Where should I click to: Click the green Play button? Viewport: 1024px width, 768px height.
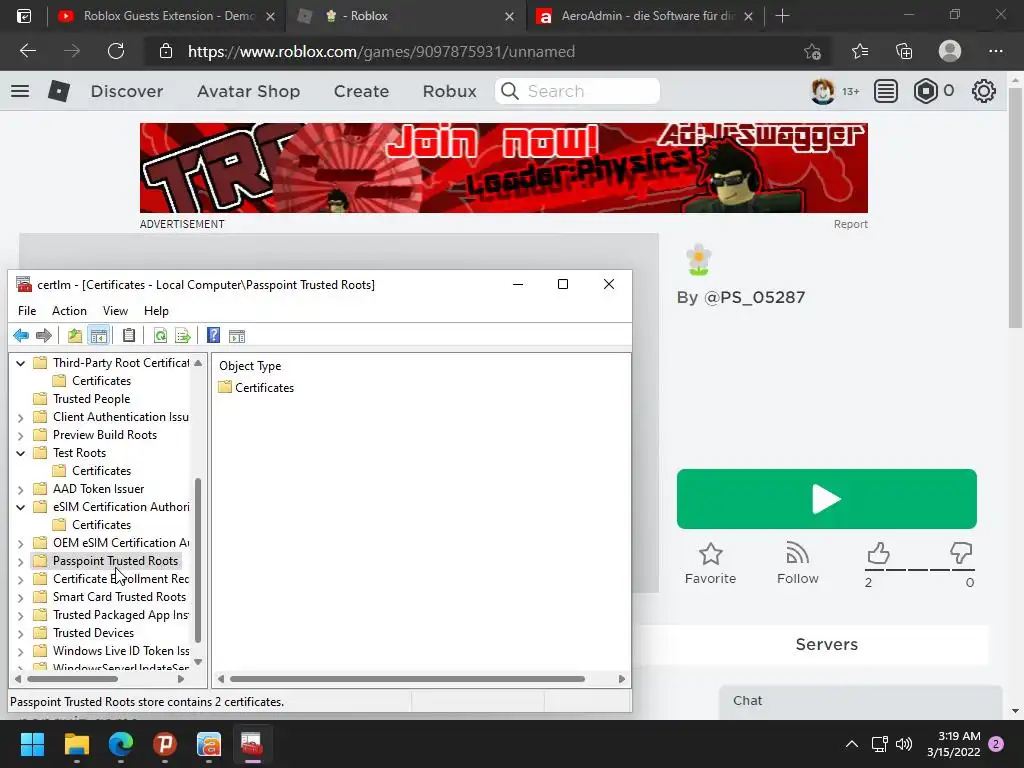pyautogui.click(x=827, y=499)
